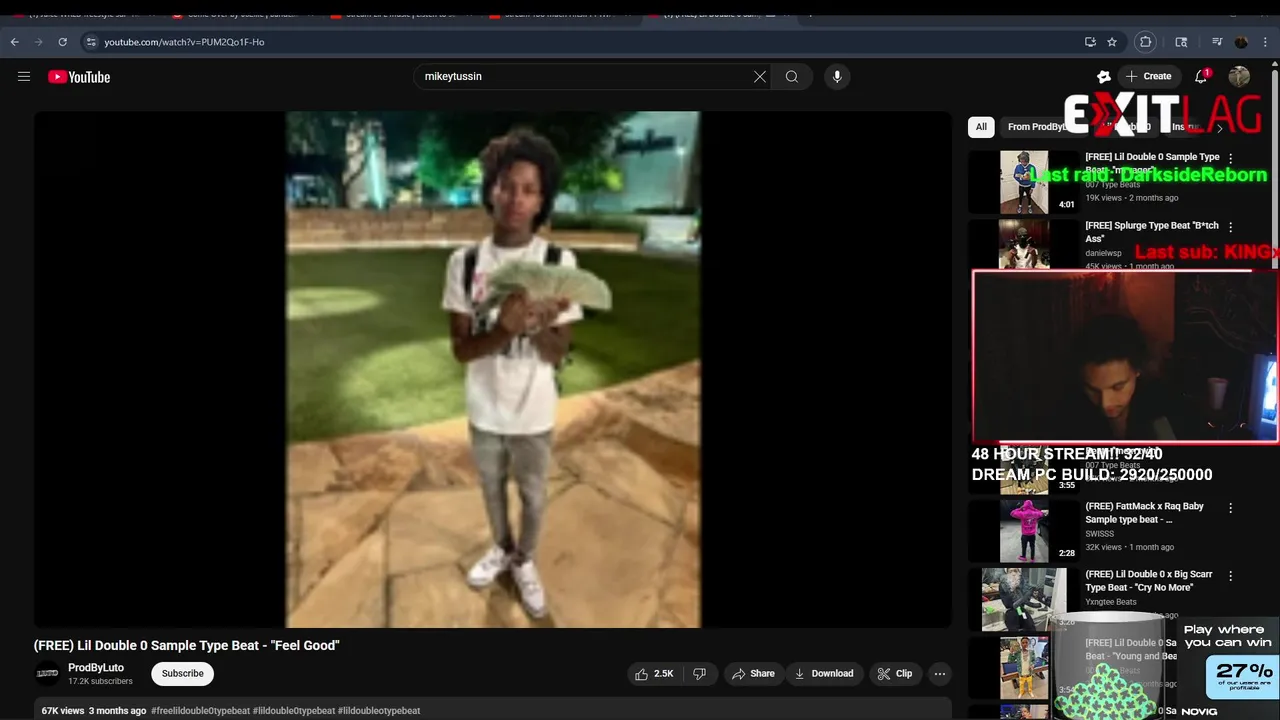1280x720 pixels.
Task: Share the Feel Good video
Action: (x=753, y=674)
